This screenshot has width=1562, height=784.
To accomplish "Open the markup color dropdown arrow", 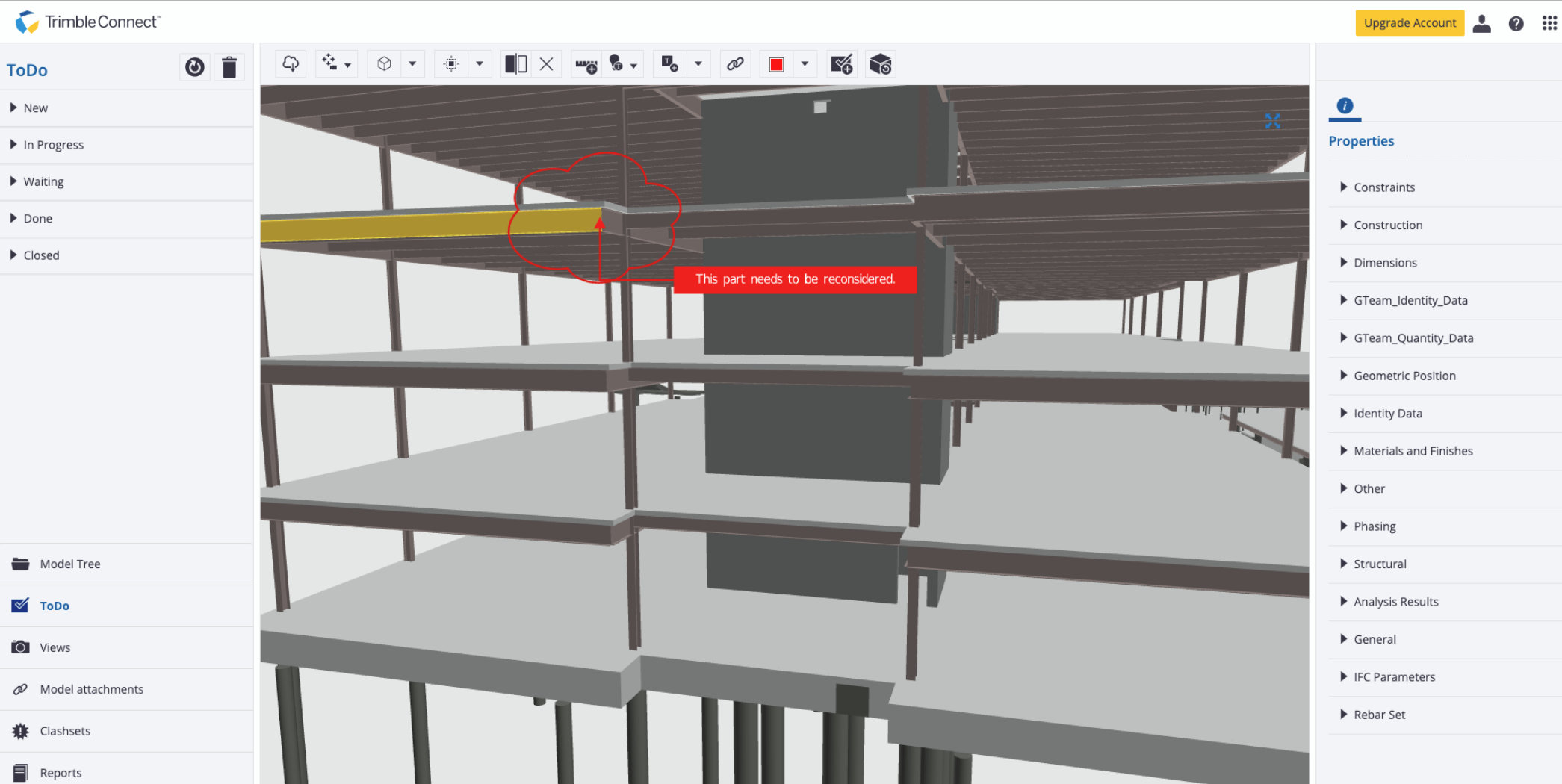I will coord(805,64).
